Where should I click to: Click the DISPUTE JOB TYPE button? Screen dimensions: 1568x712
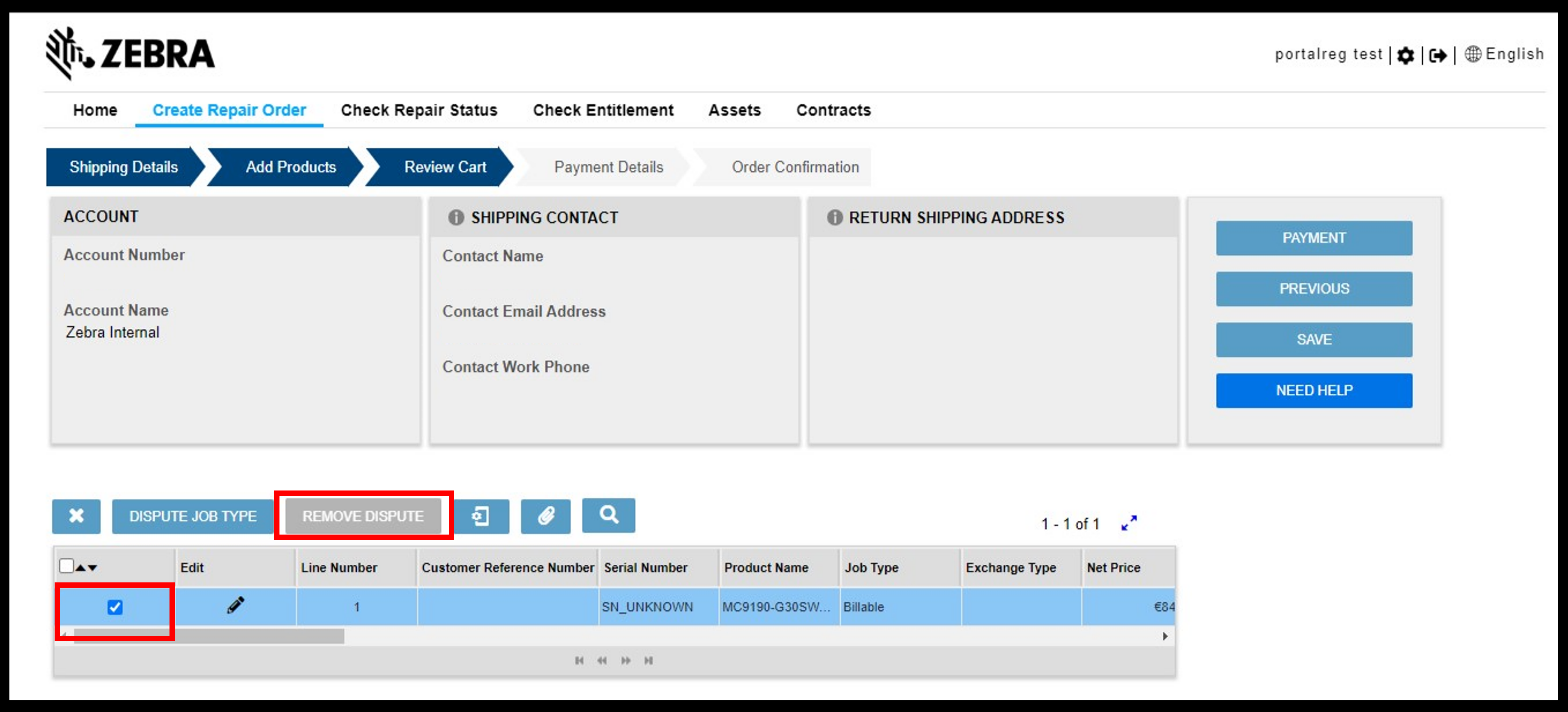(x=193, y=516)
